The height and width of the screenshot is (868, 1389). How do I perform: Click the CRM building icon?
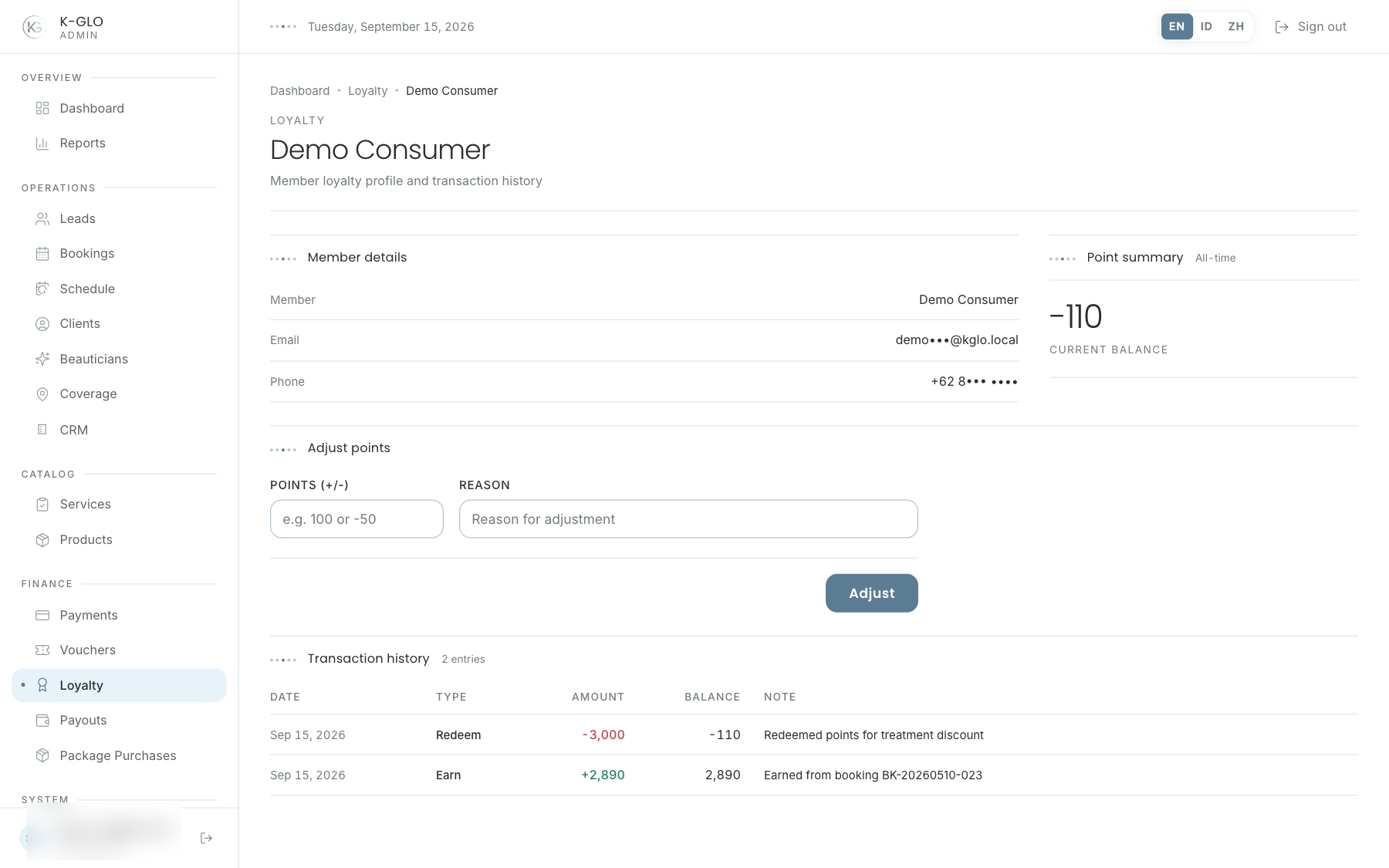[x=42, y=430]
